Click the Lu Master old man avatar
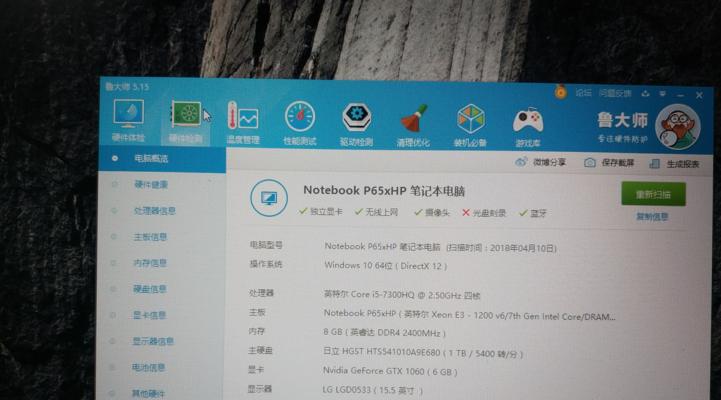 678,126
